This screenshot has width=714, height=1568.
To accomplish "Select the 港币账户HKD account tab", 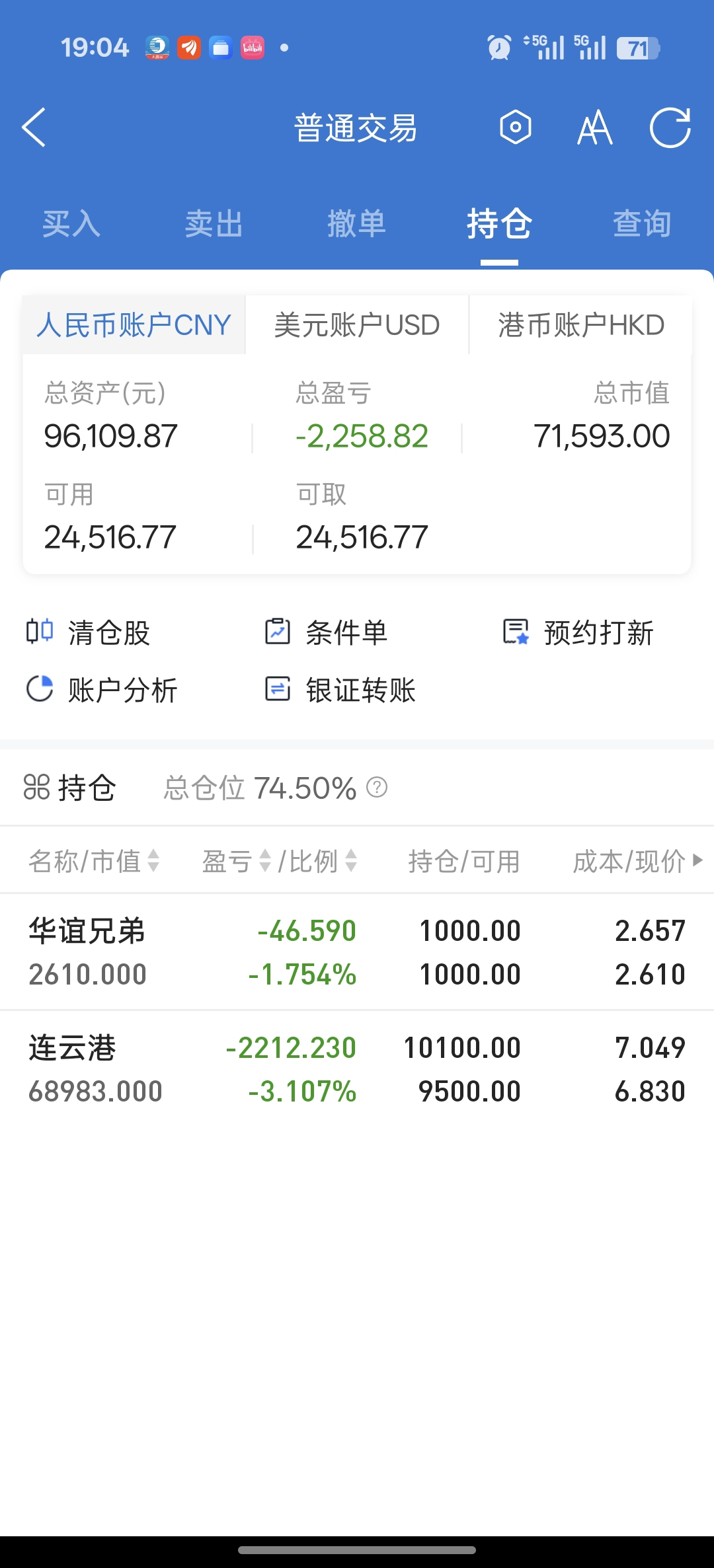I will (581, 325).
